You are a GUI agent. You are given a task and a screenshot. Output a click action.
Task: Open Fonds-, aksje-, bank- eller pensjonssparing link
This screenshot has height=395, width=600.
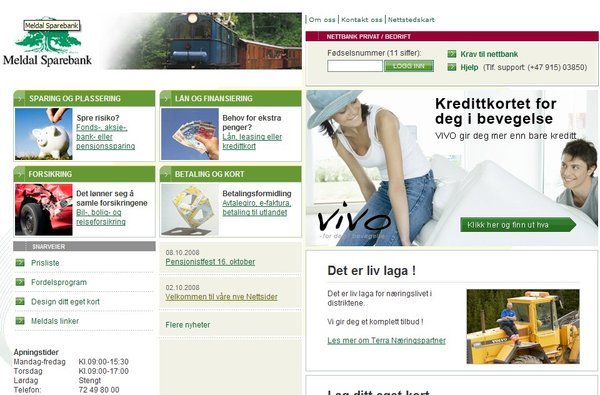[106, 137]
